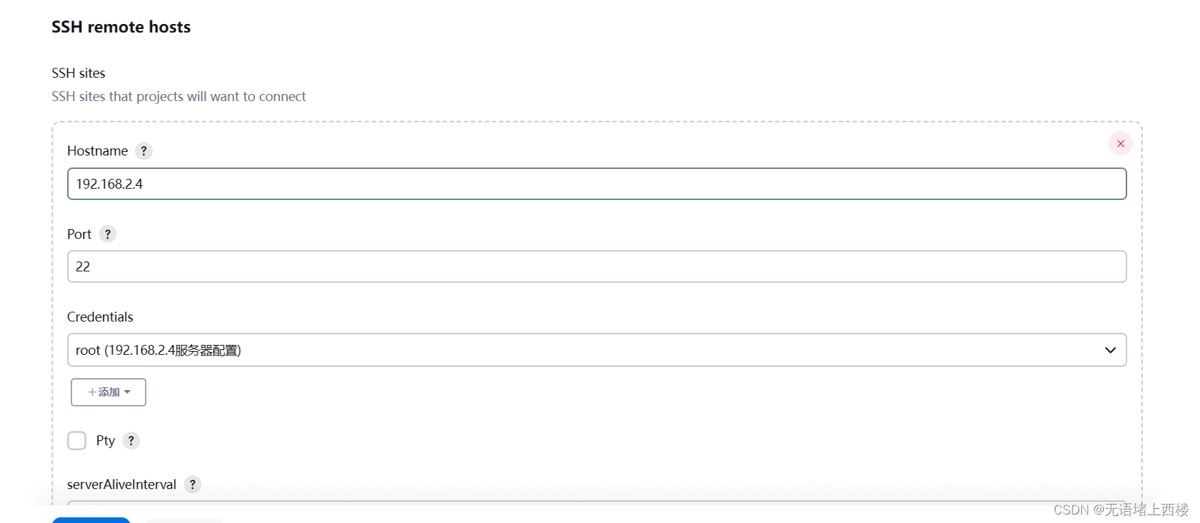The image size is (1200, 523).
Task: Select the SSH sites section label
Action: (x=78, y=73)
